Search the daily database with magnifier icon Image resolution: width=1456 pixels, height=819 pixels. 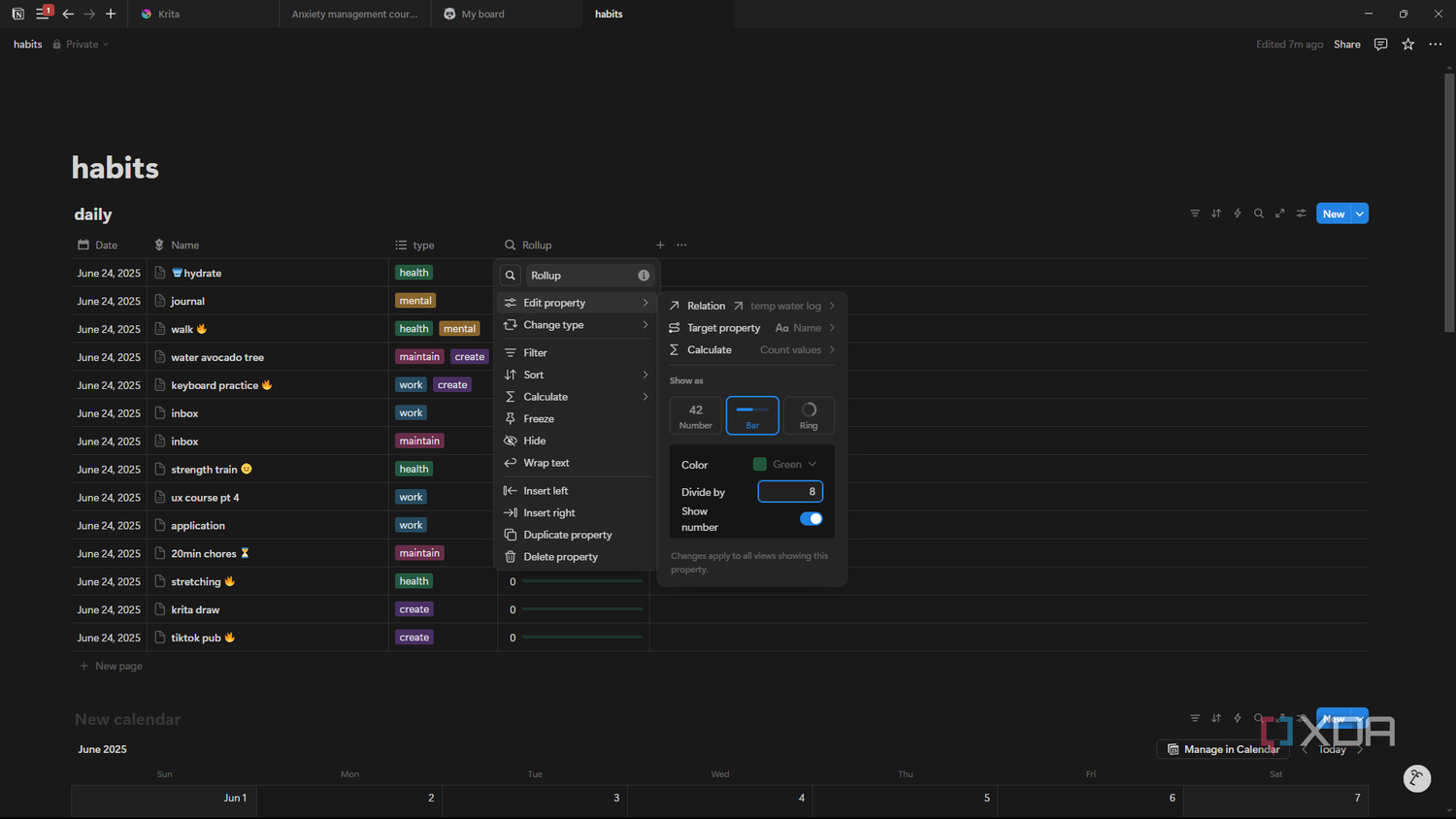click(x=1259, y=213)
